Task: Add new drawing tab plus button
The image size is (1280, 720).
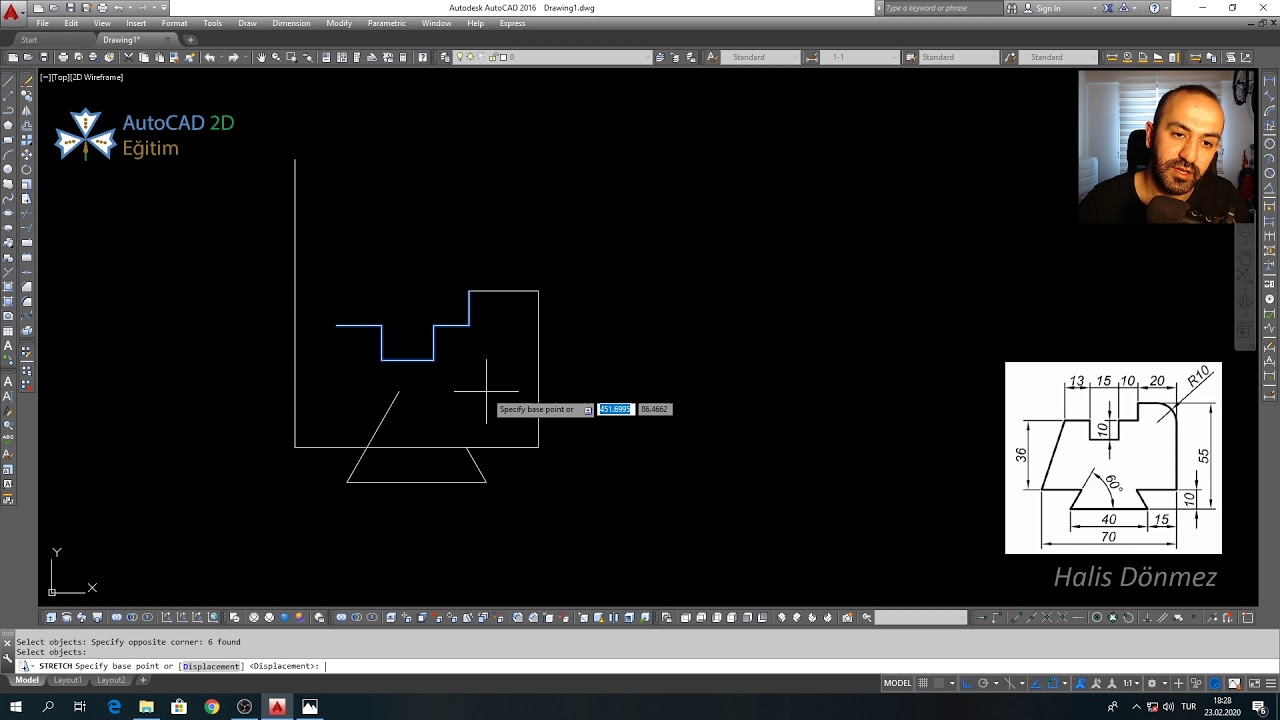Action: (x=191, y=40)
